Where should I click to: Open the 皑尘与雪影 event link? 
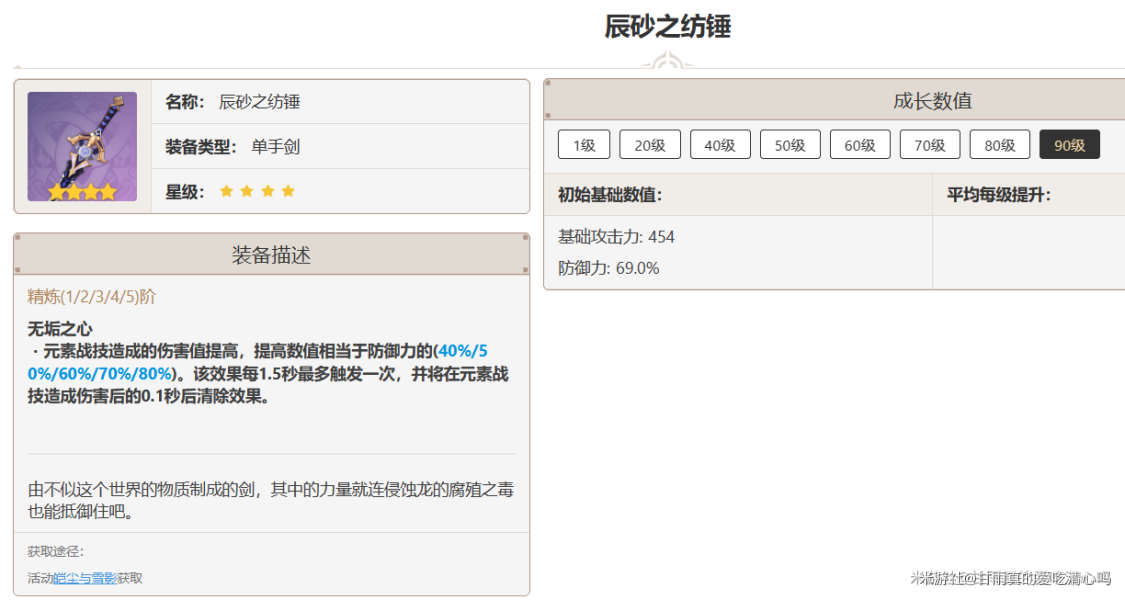85,578
